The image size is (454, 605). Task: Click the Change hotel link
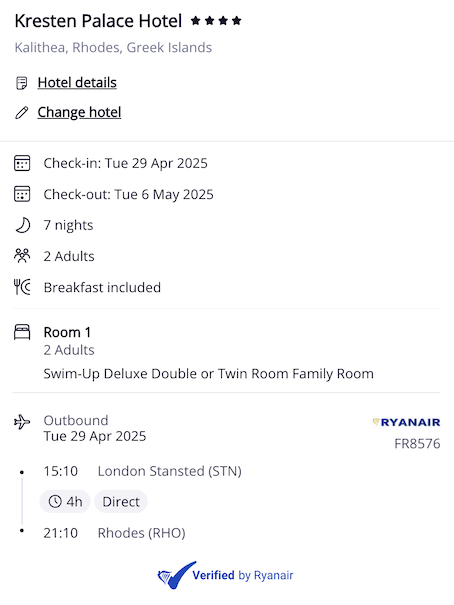pos(79,112)
